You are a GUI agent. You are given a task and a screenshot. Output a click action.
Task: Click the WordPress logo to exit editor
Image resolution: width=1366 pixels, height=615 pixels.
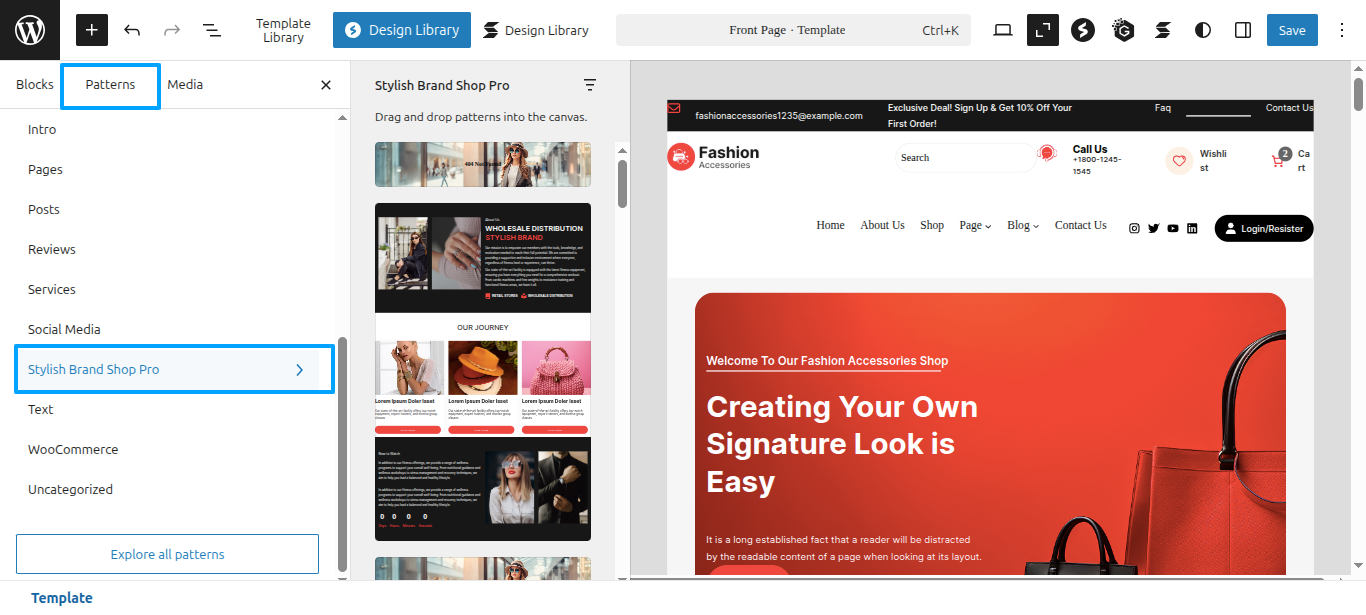click(x=30, y=30)
